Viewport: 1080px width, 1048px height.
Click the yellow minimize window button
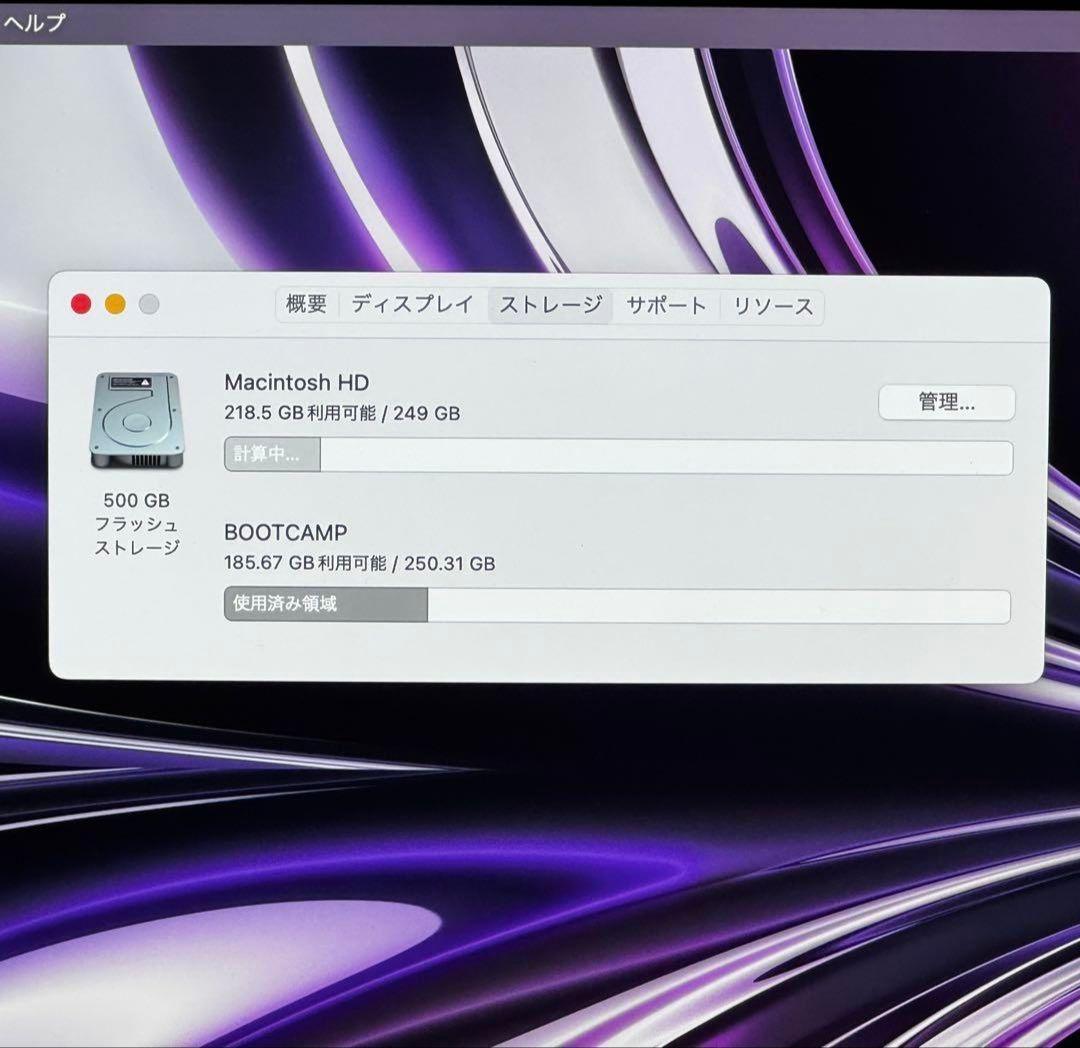point(113,302)
